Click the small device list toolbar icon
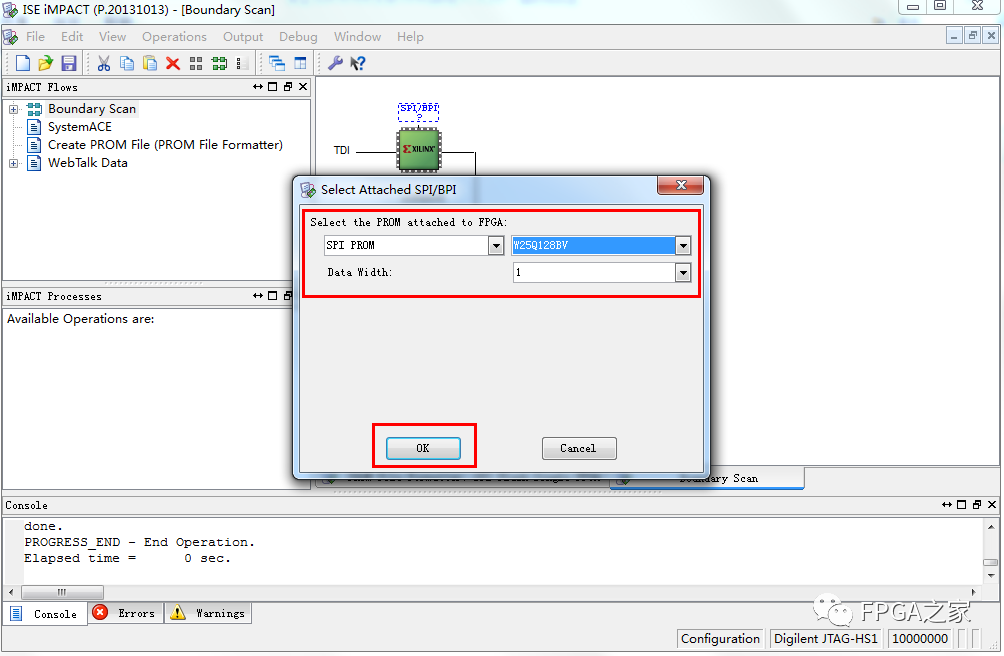The width and height of the screenshot is (1004, 656). coord(241,63)
